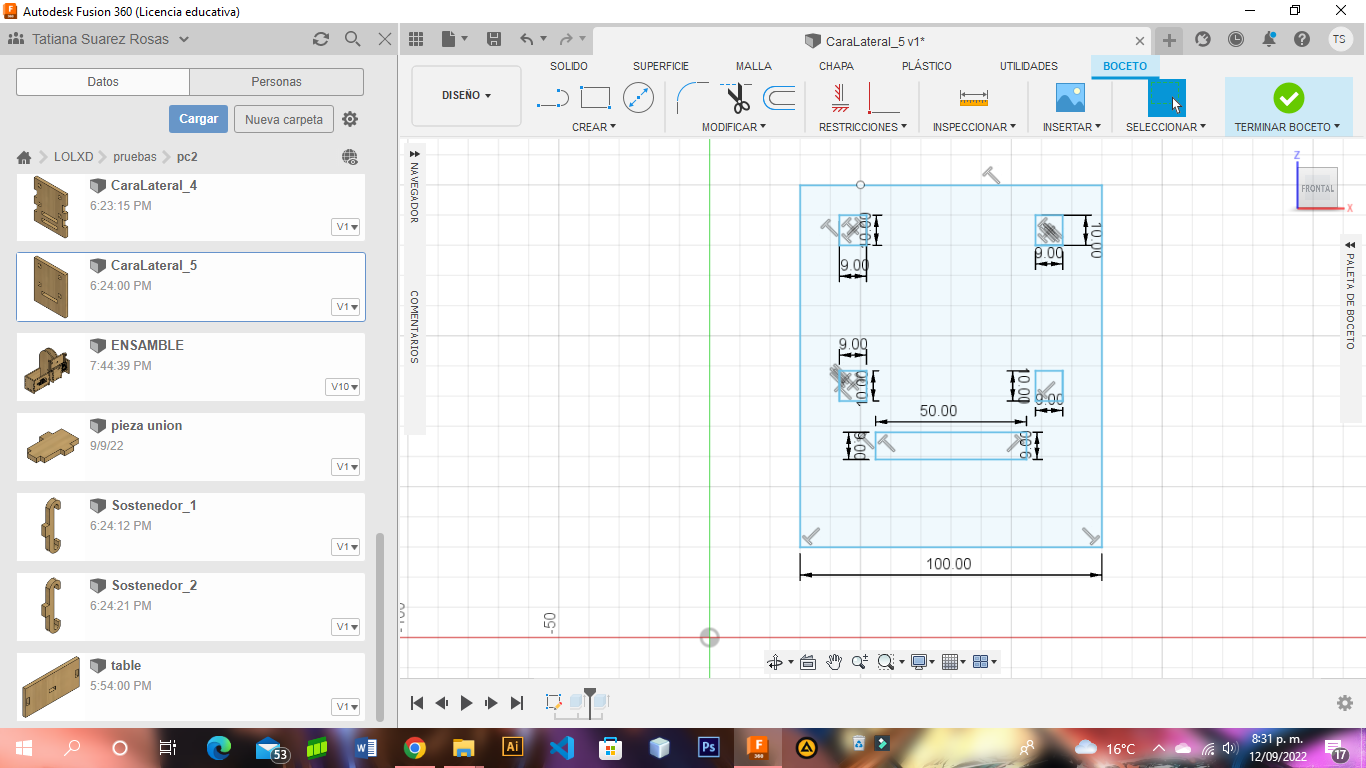
Task: Click the Nueva carpeta button
Action: point(284,119)
